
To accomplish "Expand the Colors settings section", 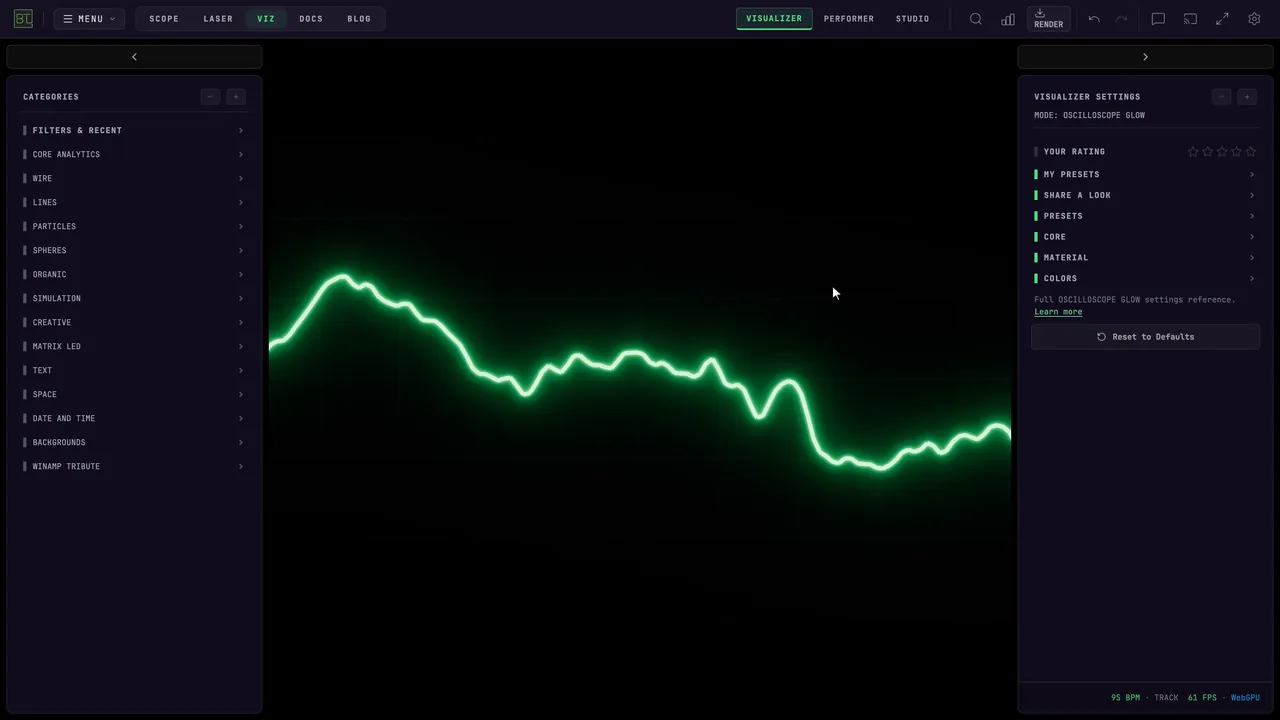I will coord(1145,278).
